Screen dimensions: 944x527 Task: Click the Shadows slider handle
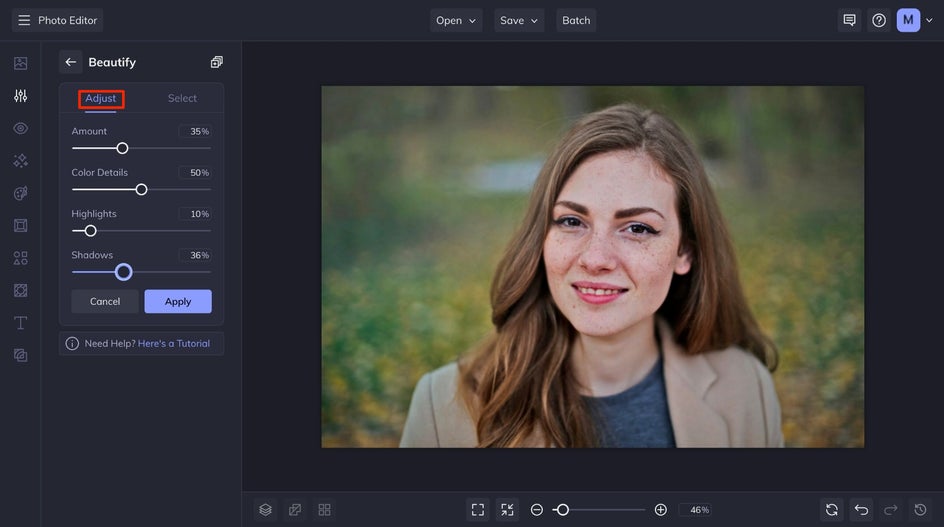click(123, 272)
